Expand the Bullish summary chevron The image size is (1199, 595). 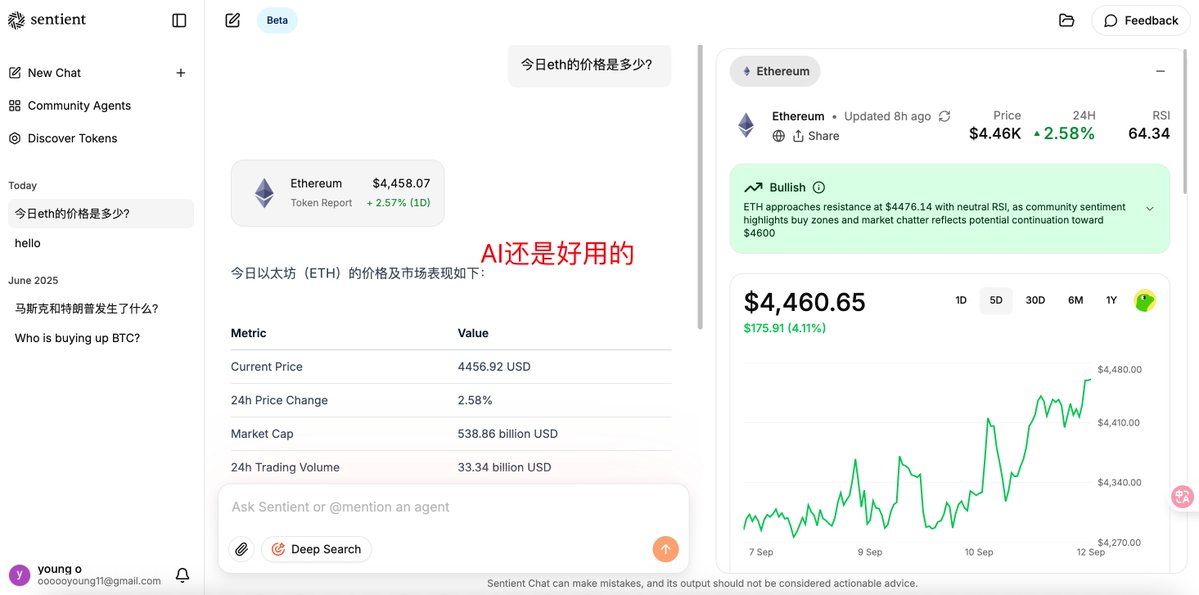point(1149,208)
